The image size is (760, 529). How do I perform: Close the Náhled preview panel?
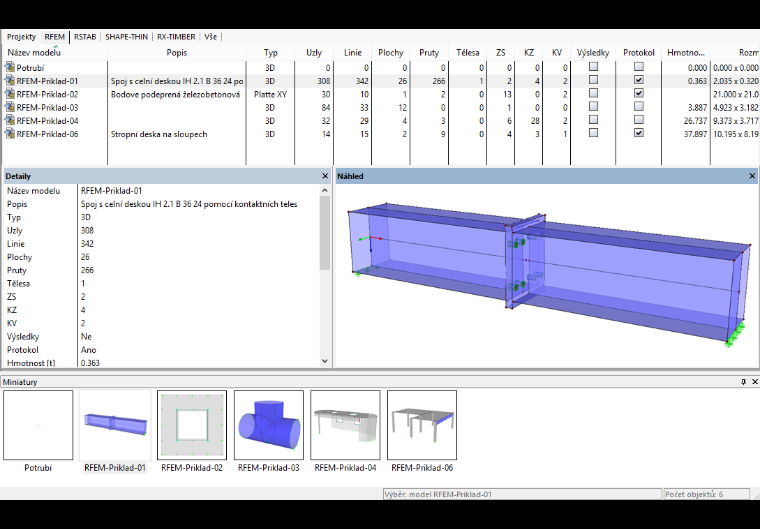(x=752, y=176)
